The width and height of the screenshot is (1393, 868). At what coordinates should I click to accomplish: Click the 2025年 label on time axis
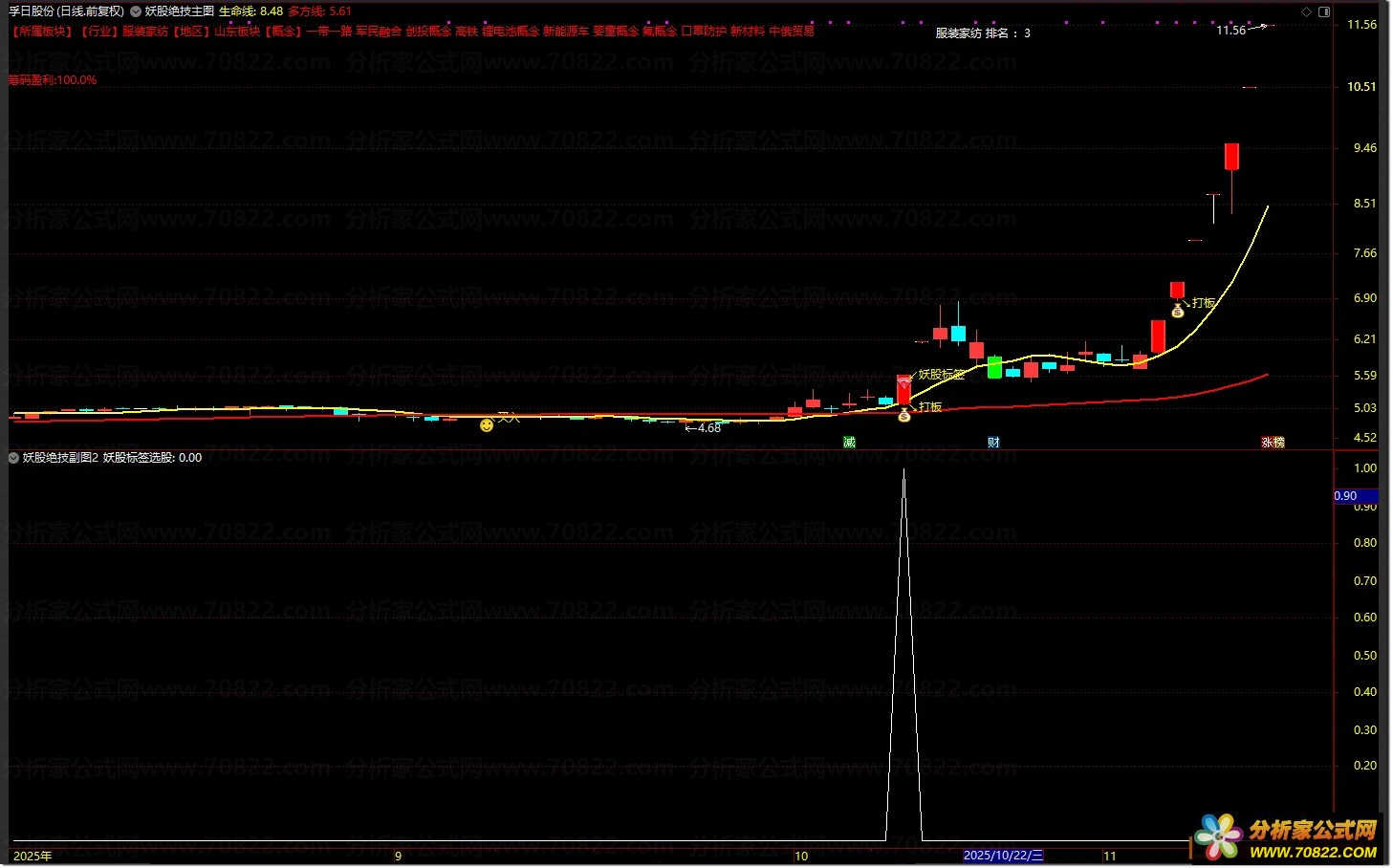point(33,857)
